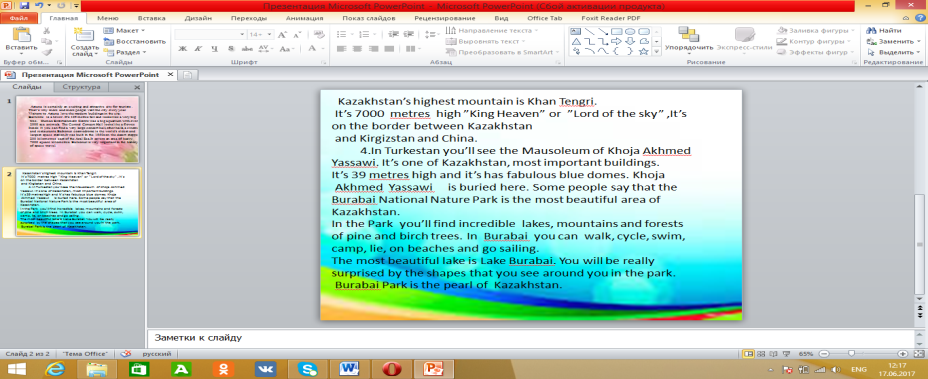The image size is (928, 379).
Task: Open the Файл tab
Action: (x=18, y=18)
